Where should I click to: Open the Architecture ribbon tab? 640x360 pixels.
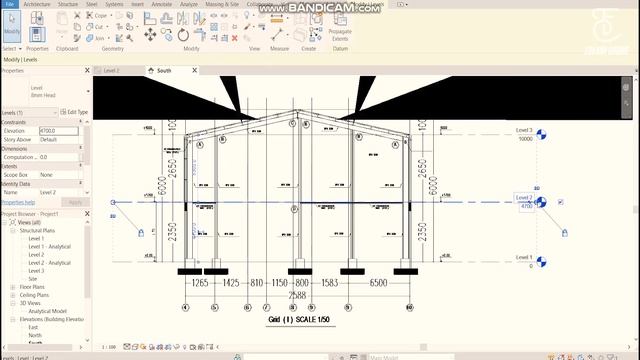coord(37,4)
